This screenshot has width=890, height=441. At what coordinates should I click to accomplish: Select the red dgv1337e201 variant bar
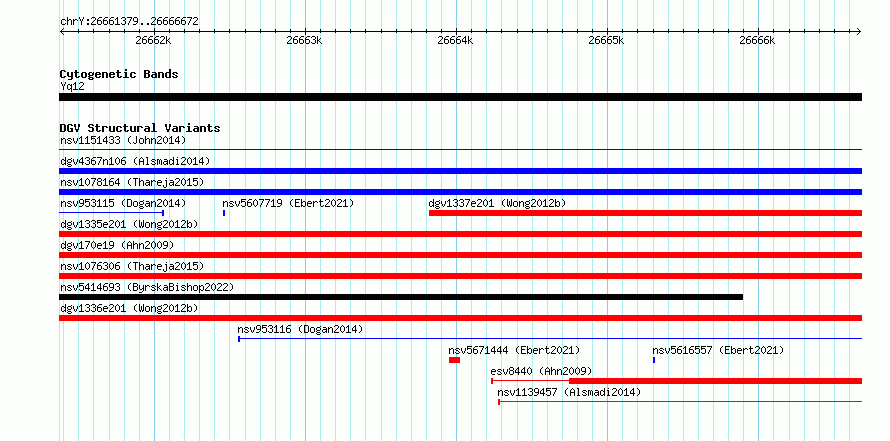(x=645, y=213)
